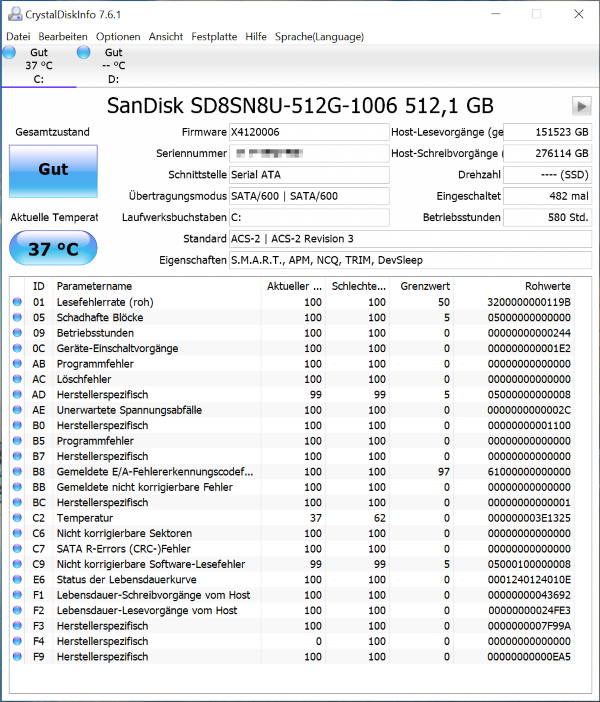Click status dot of F4 Herstellerspezifisch row
Image resolution: width=600 pixels, height=702 pixels.
pyautogui.click(x=17, y=641)
